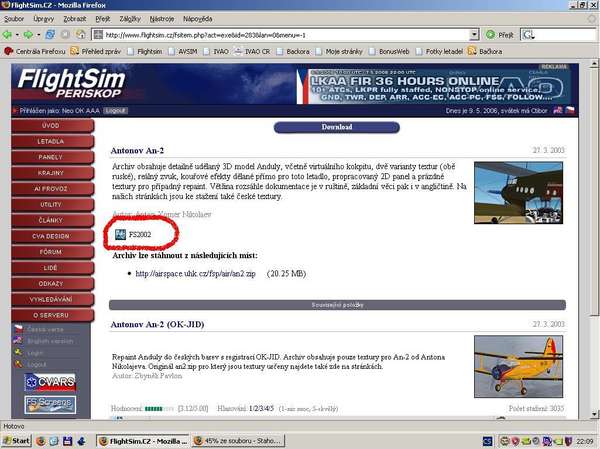The image size is (600, 449).
Task: Open the ČLÁNKY sidebar section
Action: pyautogui.click(x=52, y=220)
